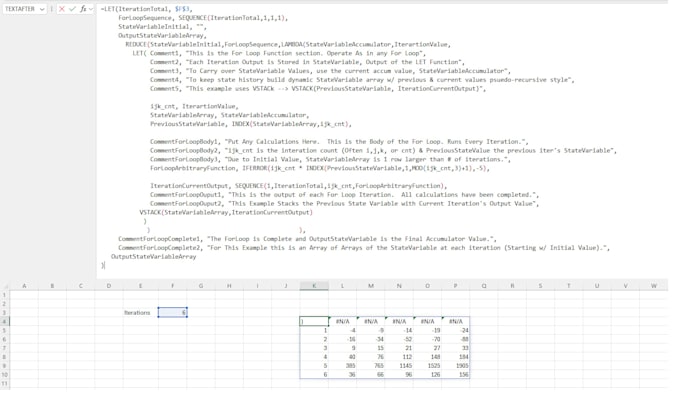Select the cell showing -16
The height and width of the screenshot is (397, 680).
pos(343,339)
